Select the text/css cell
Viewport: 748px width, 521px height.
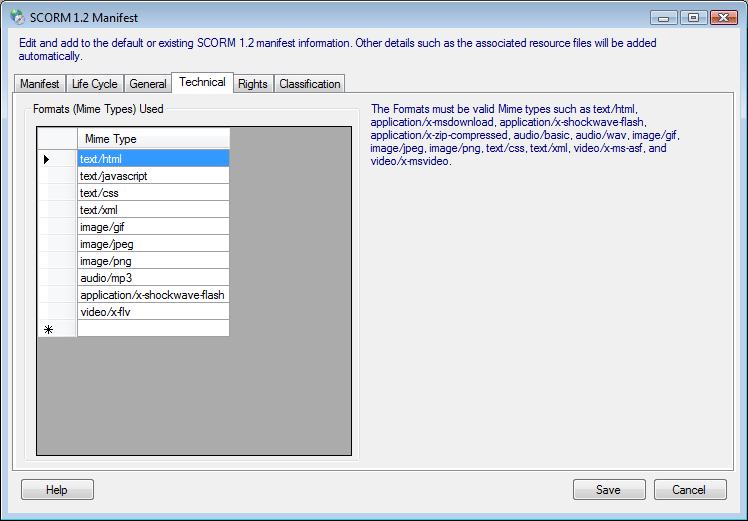pos(153,193)
